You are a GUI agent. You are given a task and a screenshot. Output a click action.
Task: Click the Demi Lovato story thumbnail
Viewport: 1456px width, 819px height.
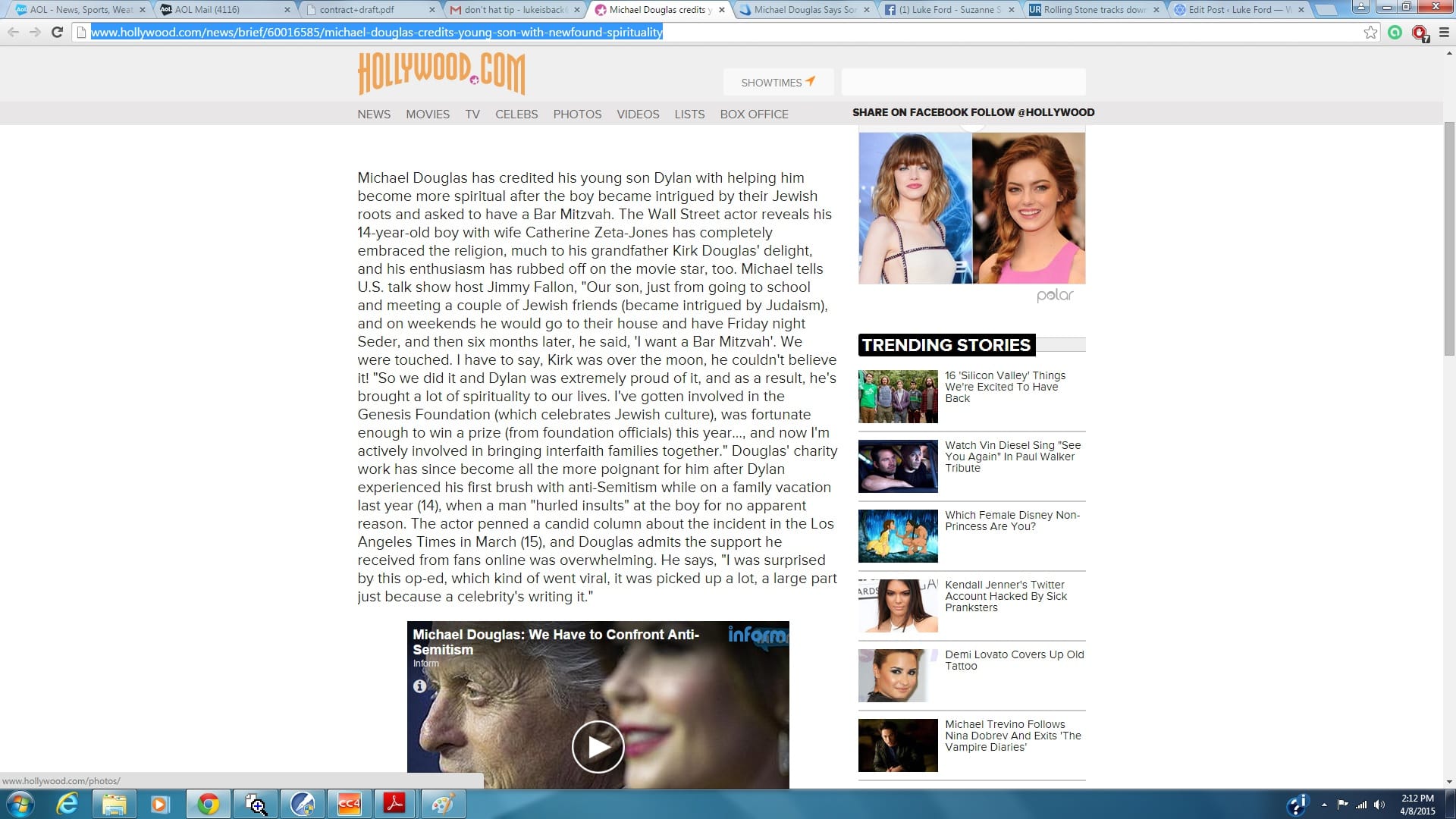click(898, 676)
